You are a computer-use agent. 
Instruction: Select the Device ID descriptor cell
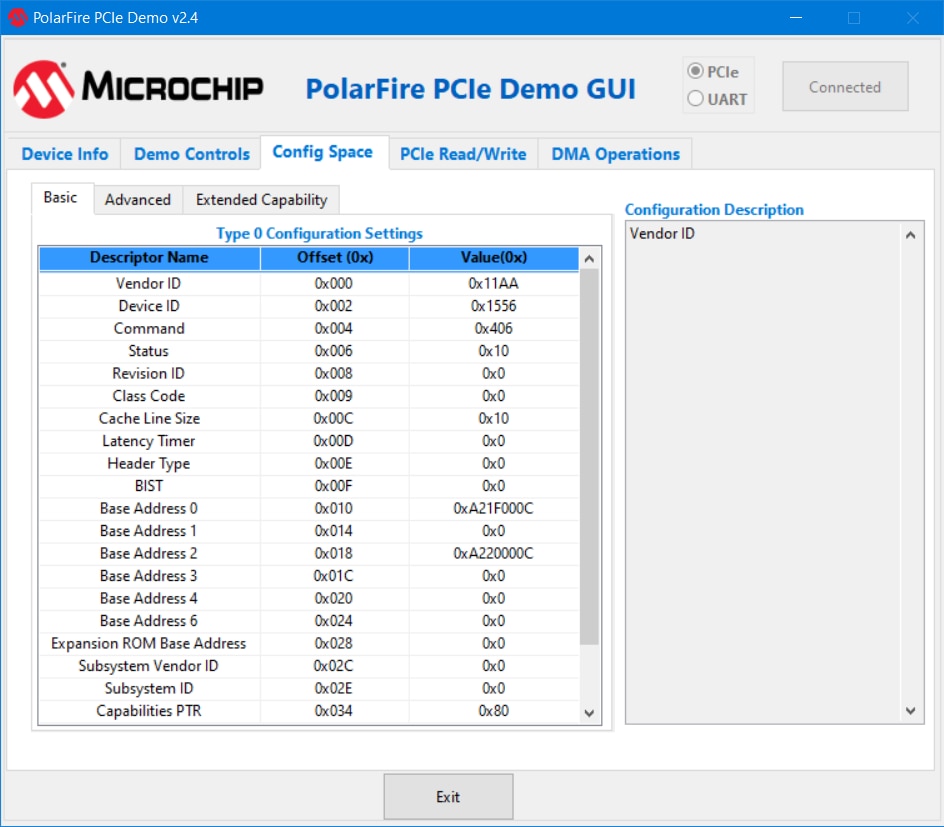pos(149,306)
